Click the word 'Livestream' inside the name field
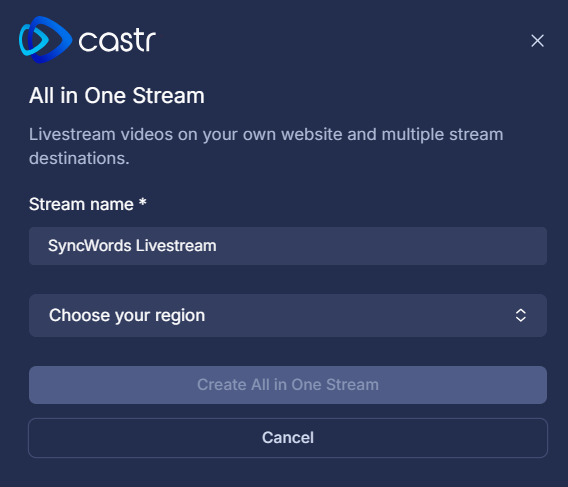Image resolution: width=568 pixels, height=487 pixels. click(x=176, y=246)
